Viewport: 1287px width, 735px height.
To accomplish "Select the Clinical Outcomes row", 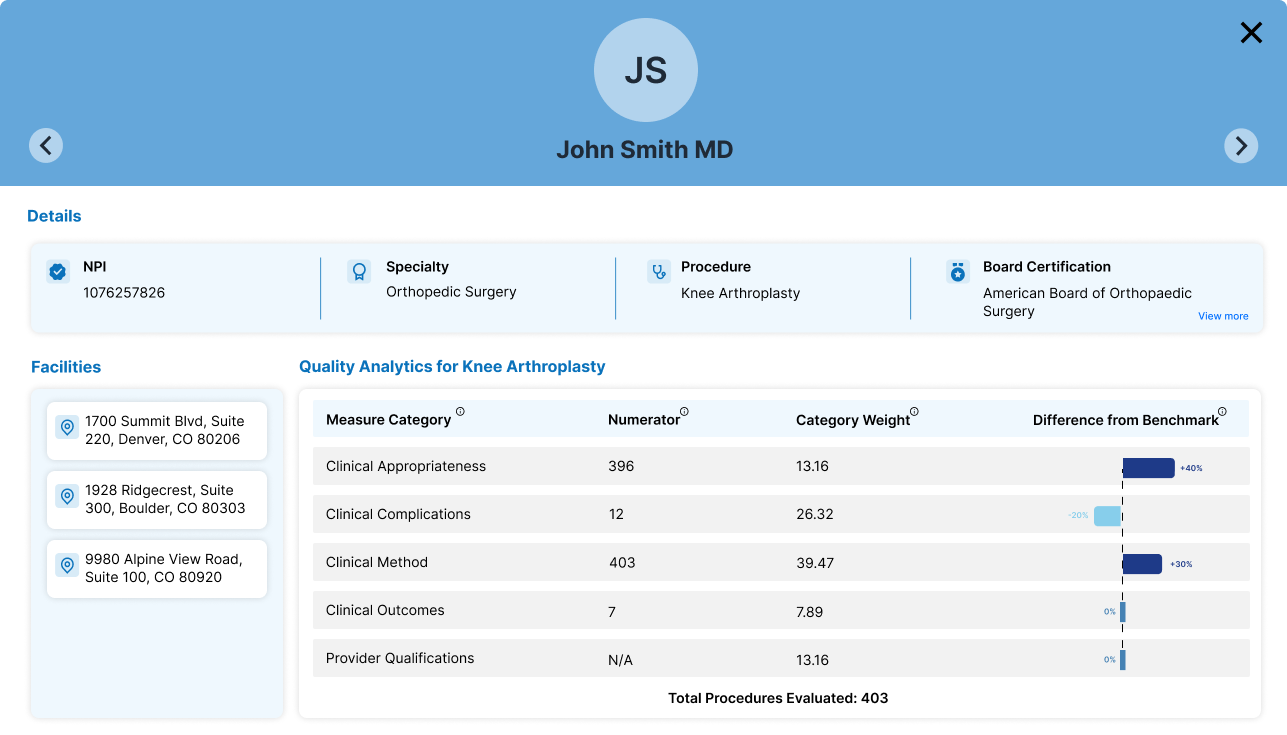I will (780, 610).
